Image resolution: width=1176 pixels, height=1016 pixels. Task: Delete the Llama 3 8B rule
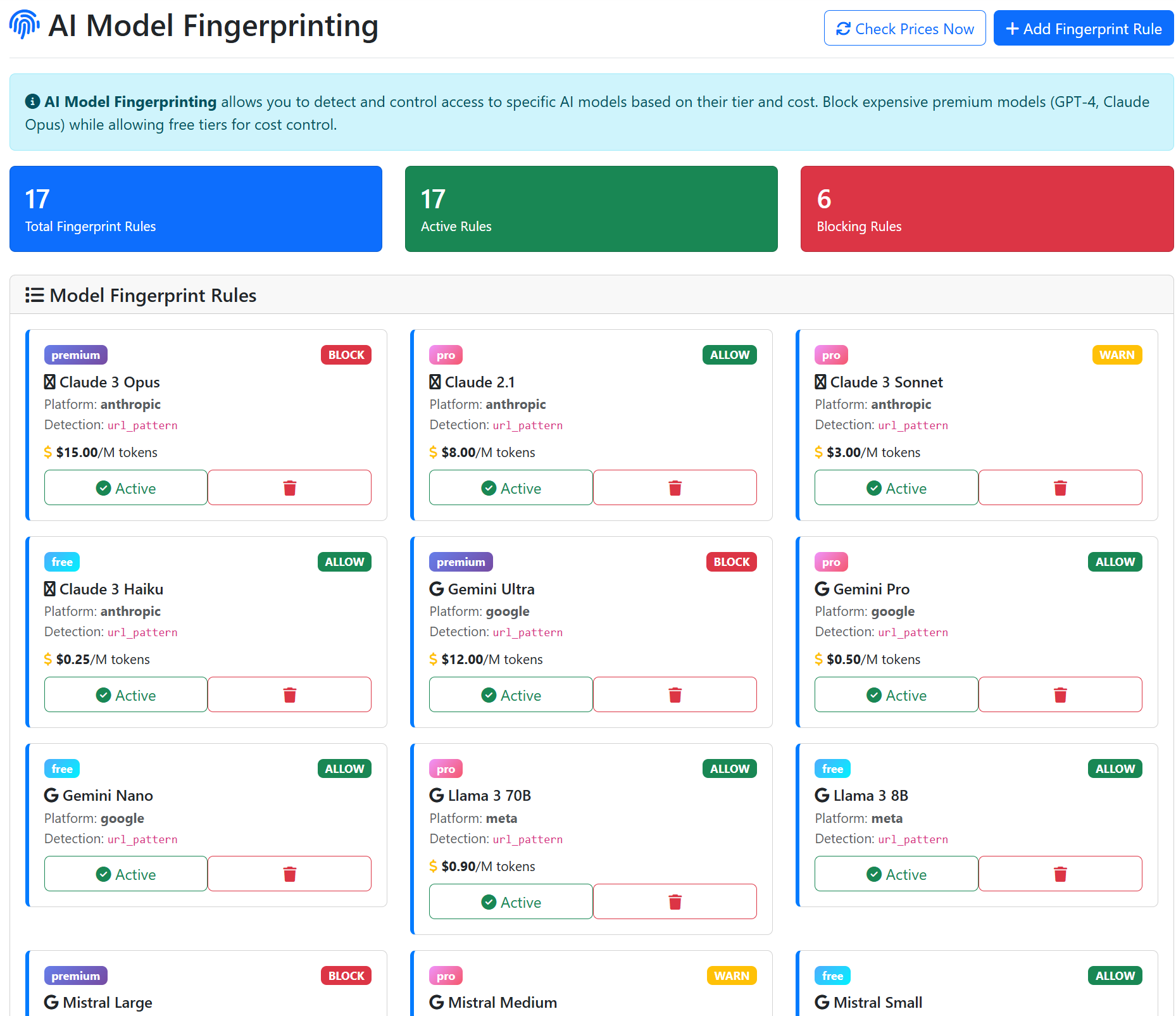pyautogui.click(x=1060, y=874)
